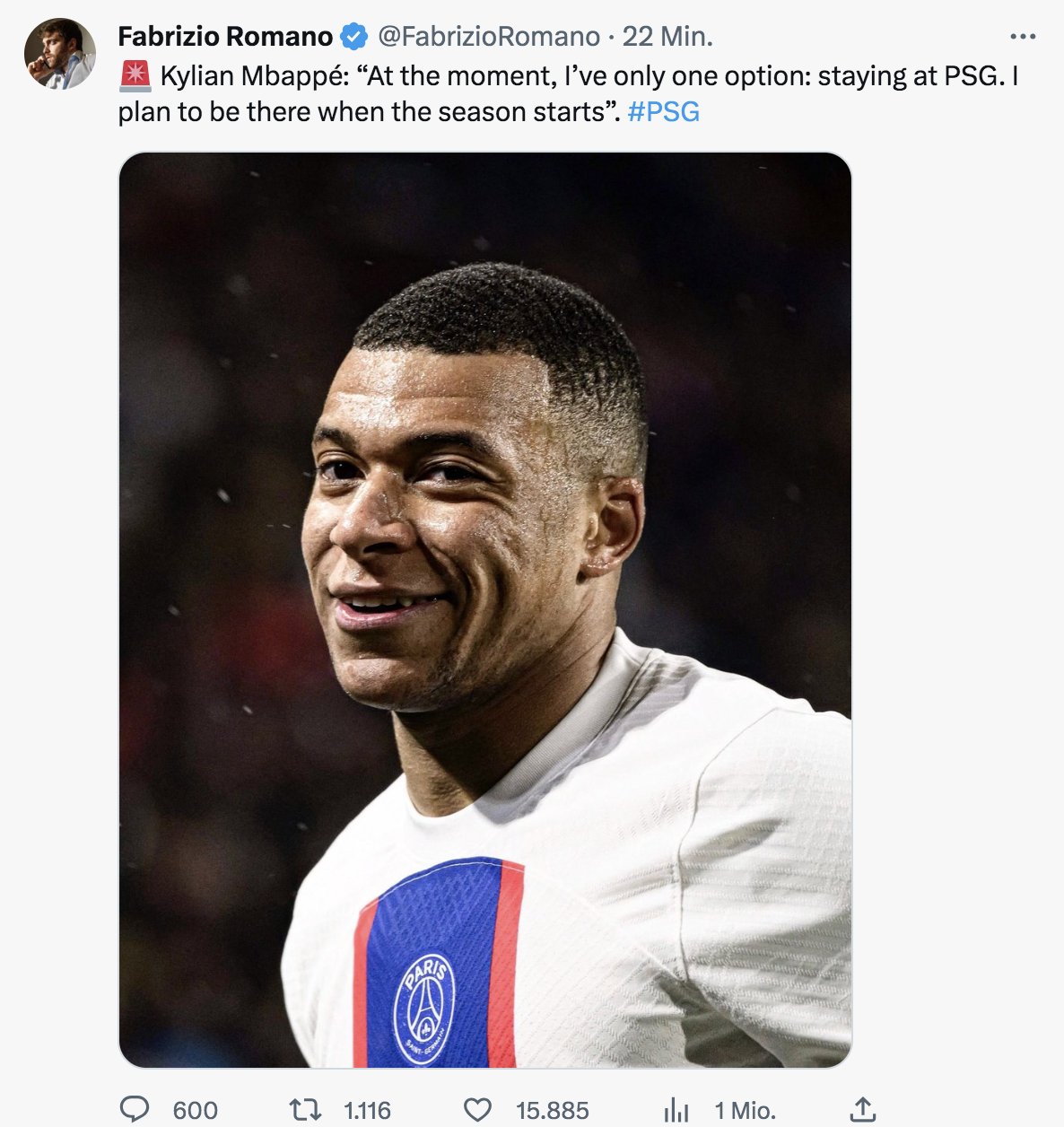1064x1127 pixels.
Task: Open the three-dot more options menu
Action: (x=1023, y=37)
